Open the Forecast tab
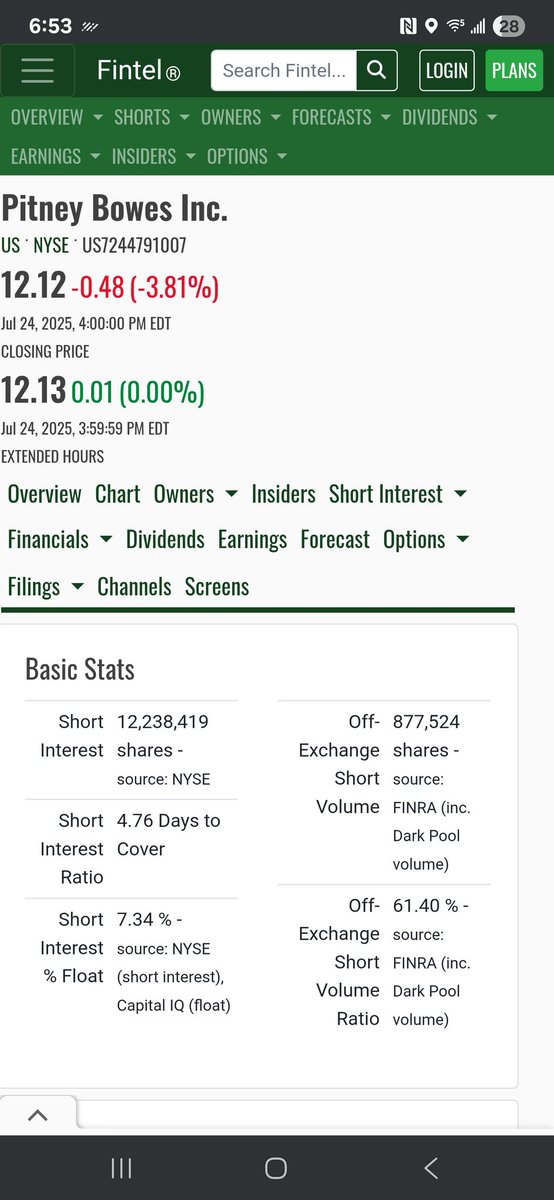Screen dimensions: 554x1200 point(335,539)
